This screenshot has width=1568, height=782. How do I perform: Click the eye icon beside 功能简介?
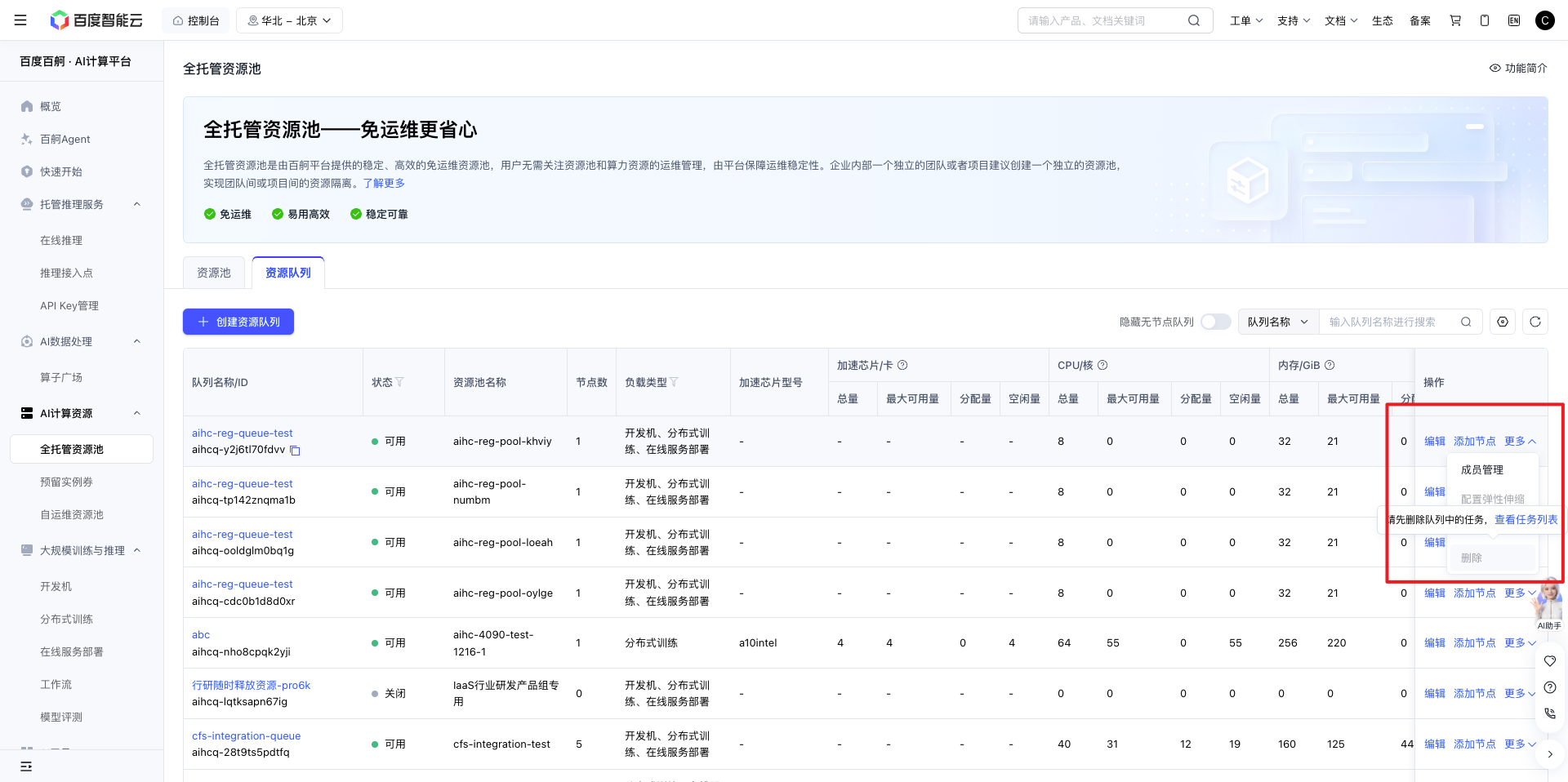1494,69
